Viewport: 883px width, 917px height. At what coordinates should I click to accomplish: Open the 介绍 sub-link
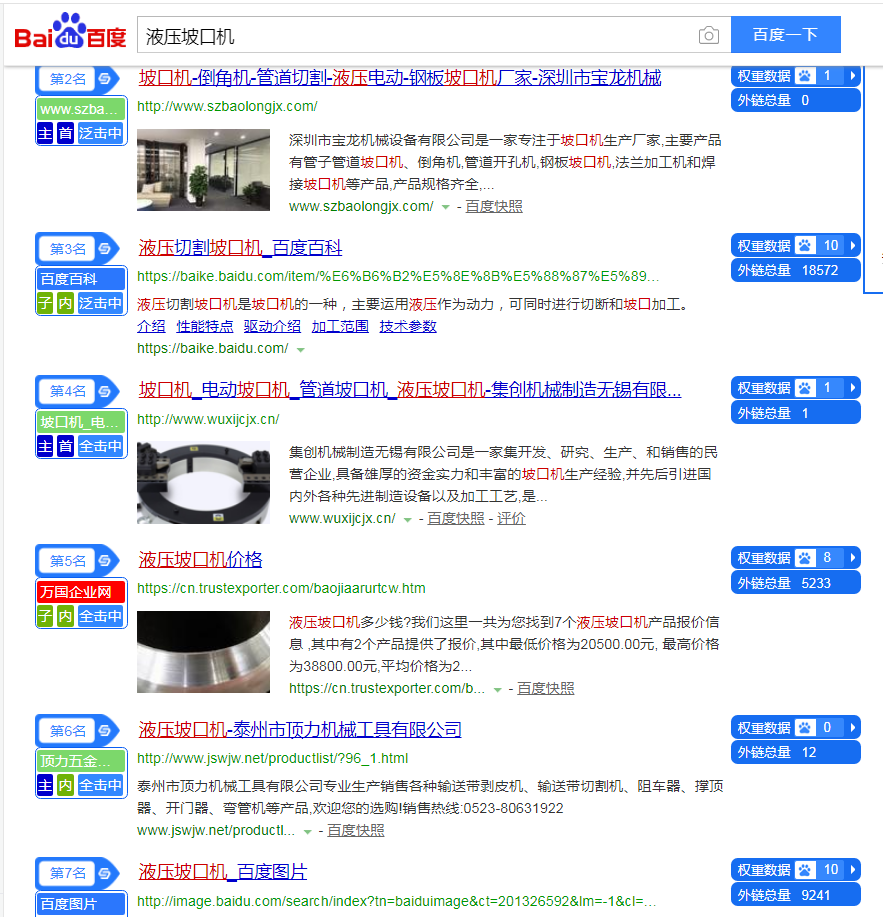tap(151, 326)
